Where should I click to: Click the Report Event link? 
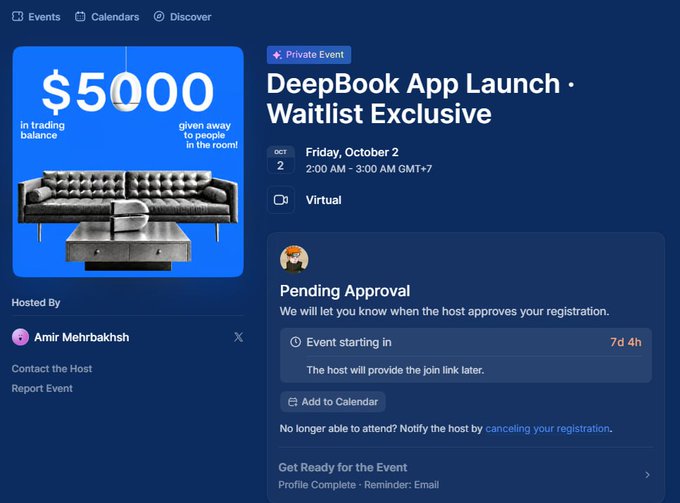pyautogui.click(x=42, y=389)
